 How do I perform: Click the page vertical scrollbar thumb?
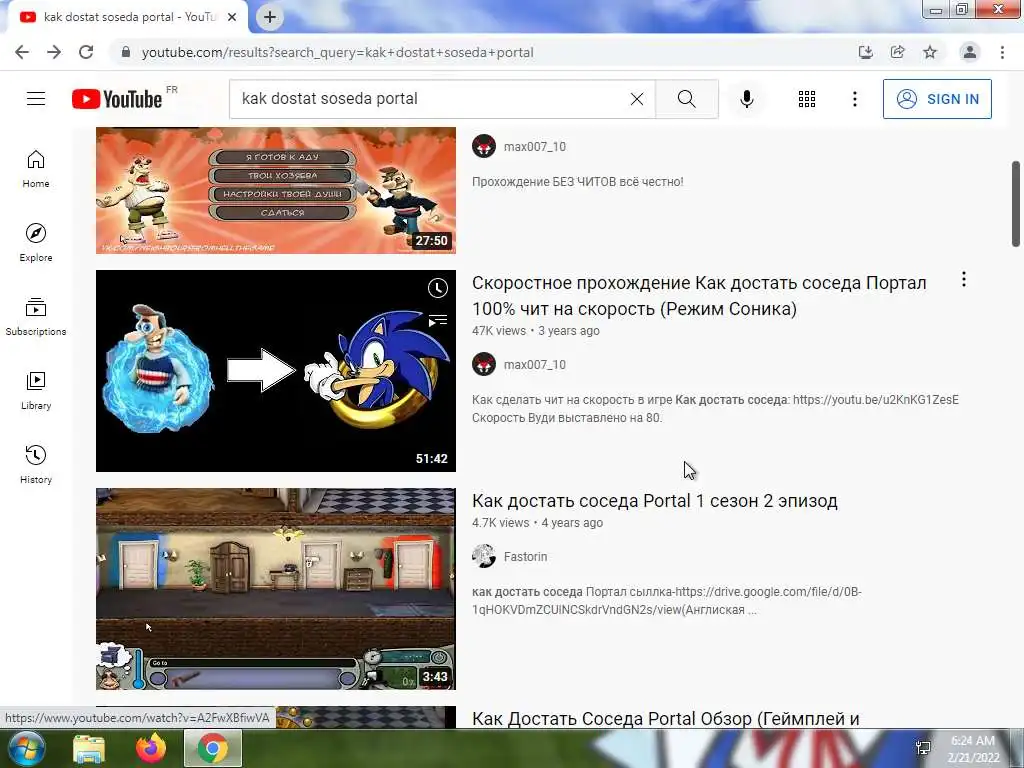tap(1016, 204)
